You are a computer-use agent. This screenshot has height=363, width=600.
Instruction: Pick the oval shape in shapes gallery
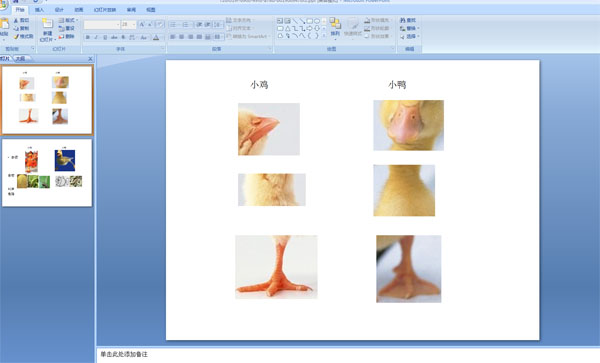pos(317,21)
